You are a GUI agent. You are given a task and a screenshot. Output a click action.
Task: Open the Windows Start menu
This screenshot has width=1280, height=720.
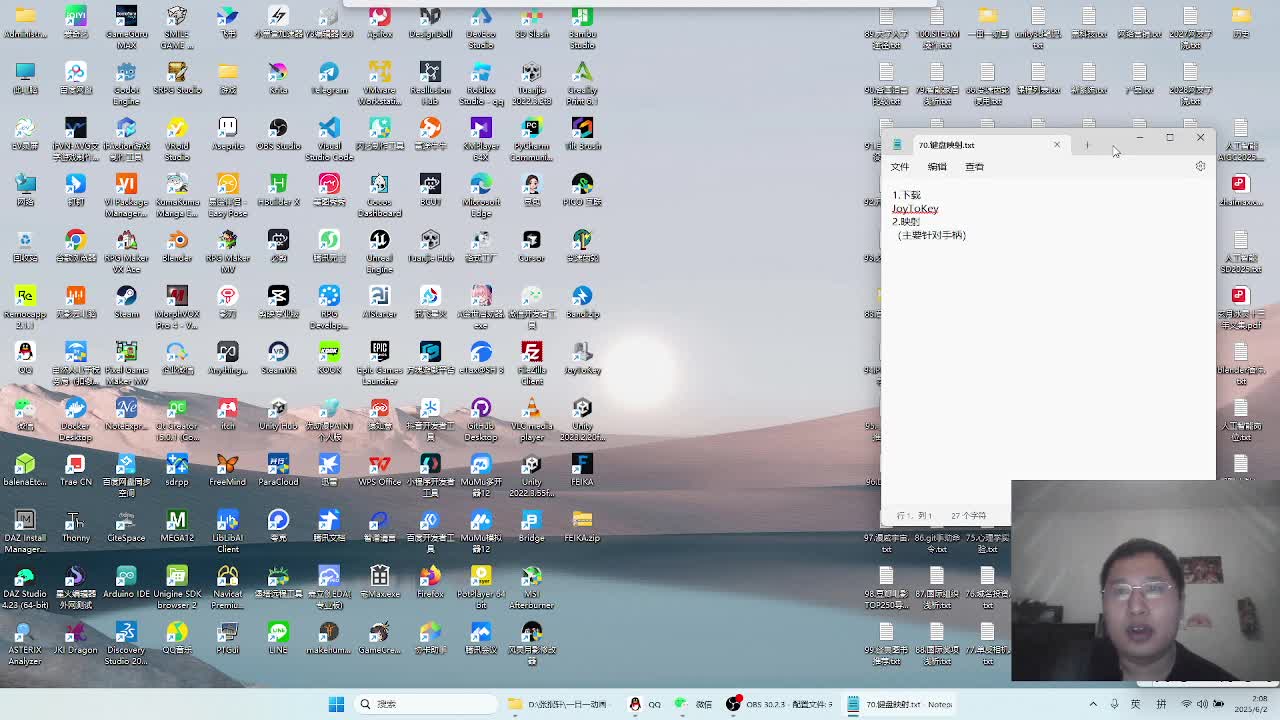[x=336, y=704]
